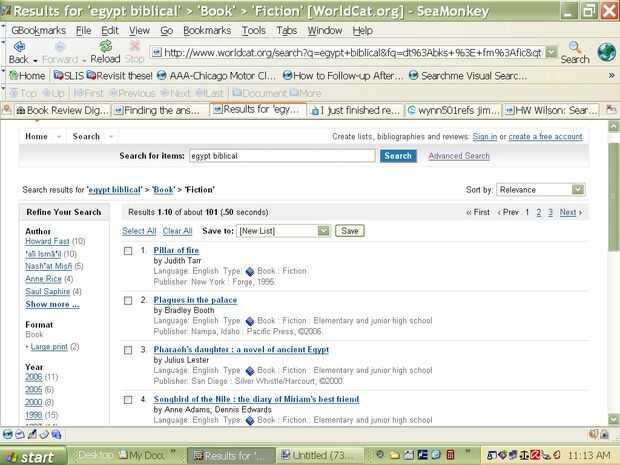Click the security padlock icon in the status bar
The image size is (620, 465).
point(605,434)
